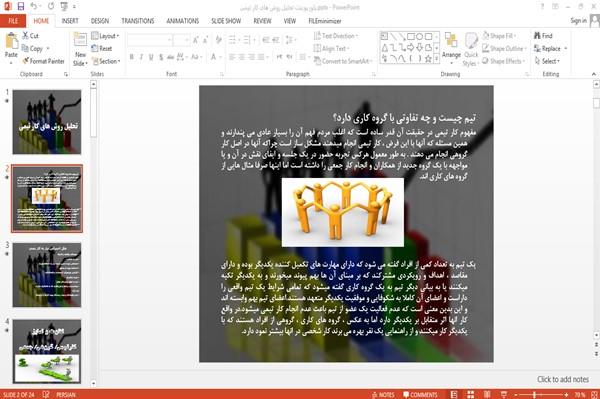Open Text Direction dropdown

click(336, 36)
